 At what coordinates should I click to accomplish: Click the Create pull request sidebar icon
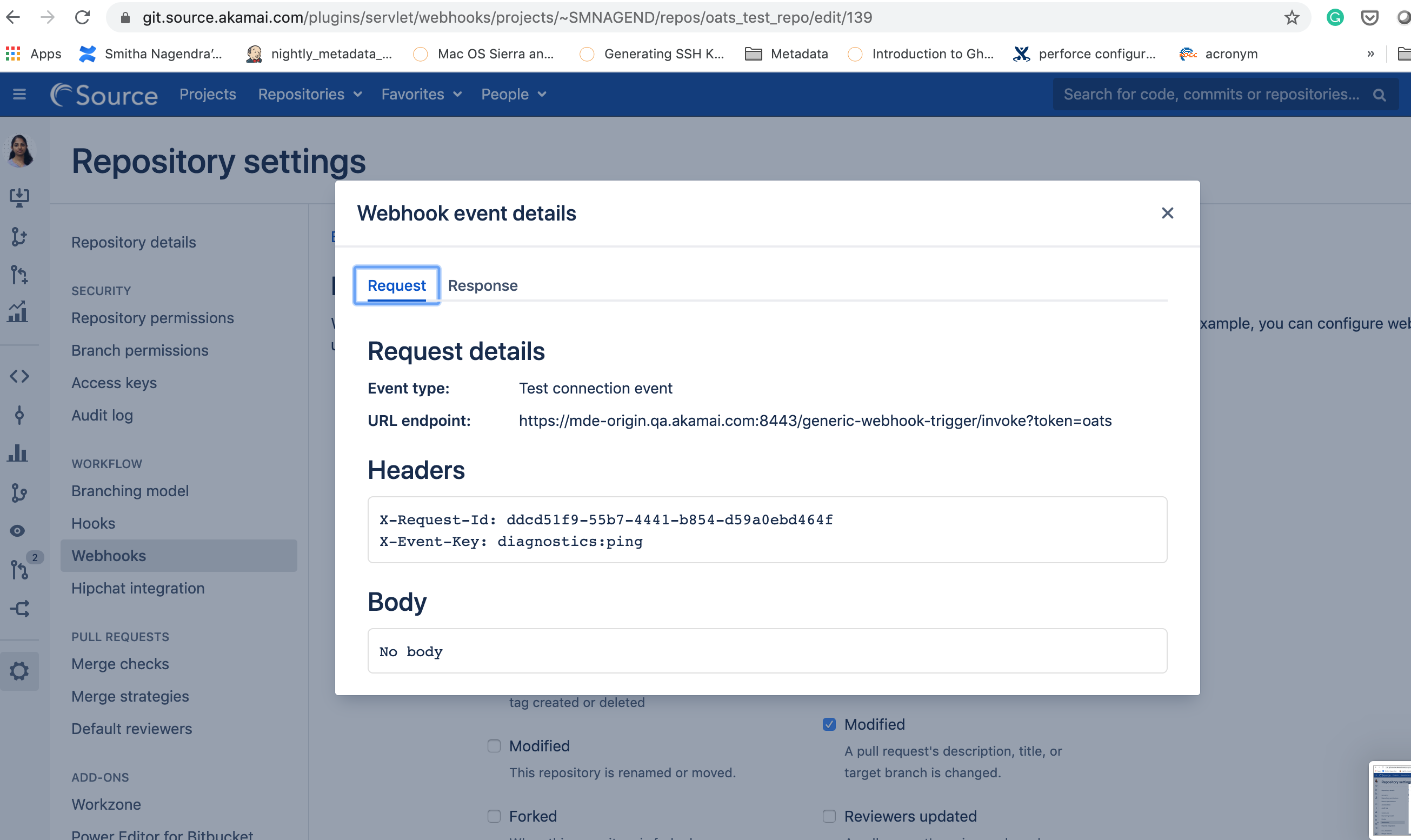[x=19, y=275]
